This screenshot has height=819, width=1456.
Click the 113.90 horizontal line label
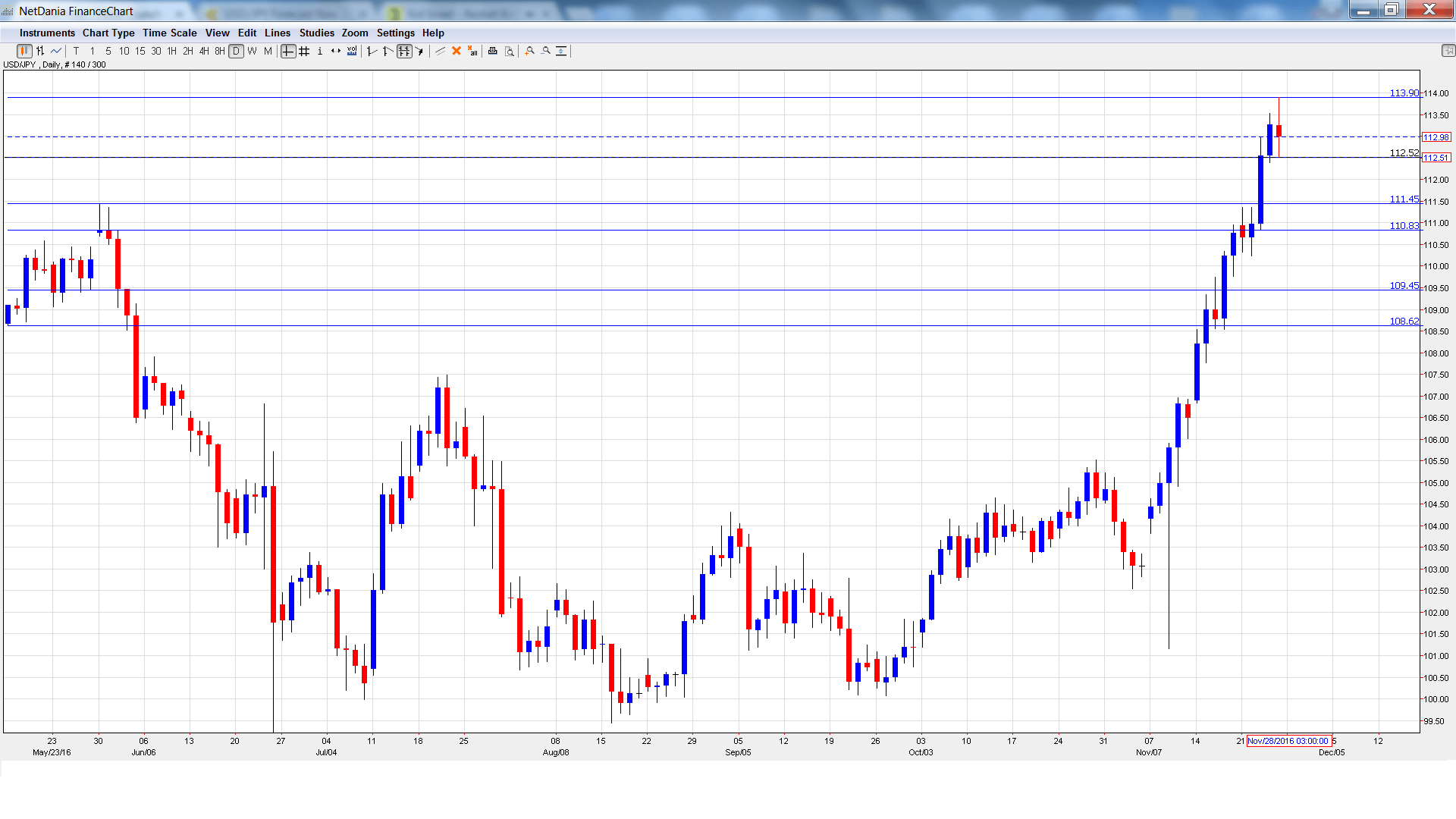(x=1403, y=93)
